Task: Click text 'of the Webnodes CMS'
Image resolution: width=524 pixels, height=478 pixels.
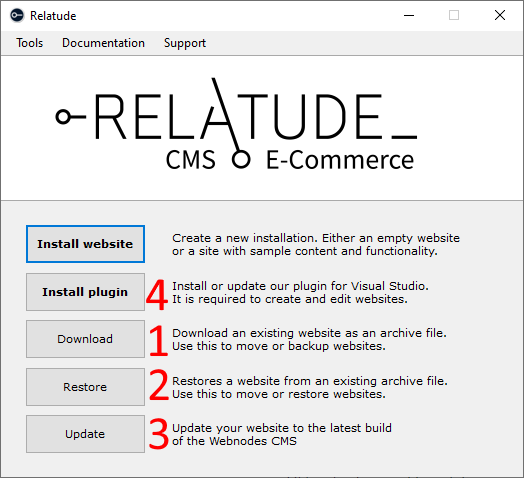Action: (234, 441)
